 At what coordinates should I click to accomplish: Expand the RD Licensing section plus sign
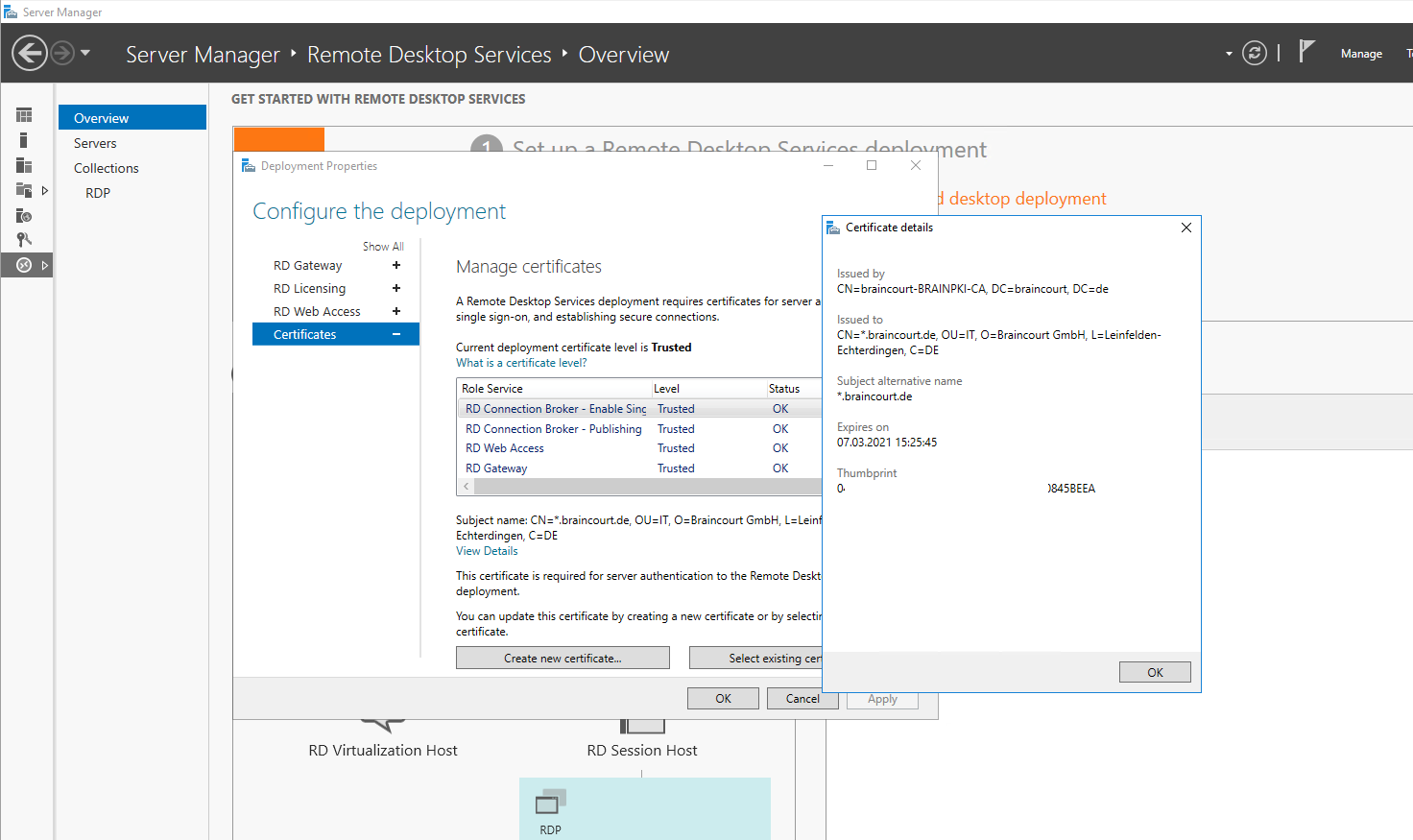[396, 288]
